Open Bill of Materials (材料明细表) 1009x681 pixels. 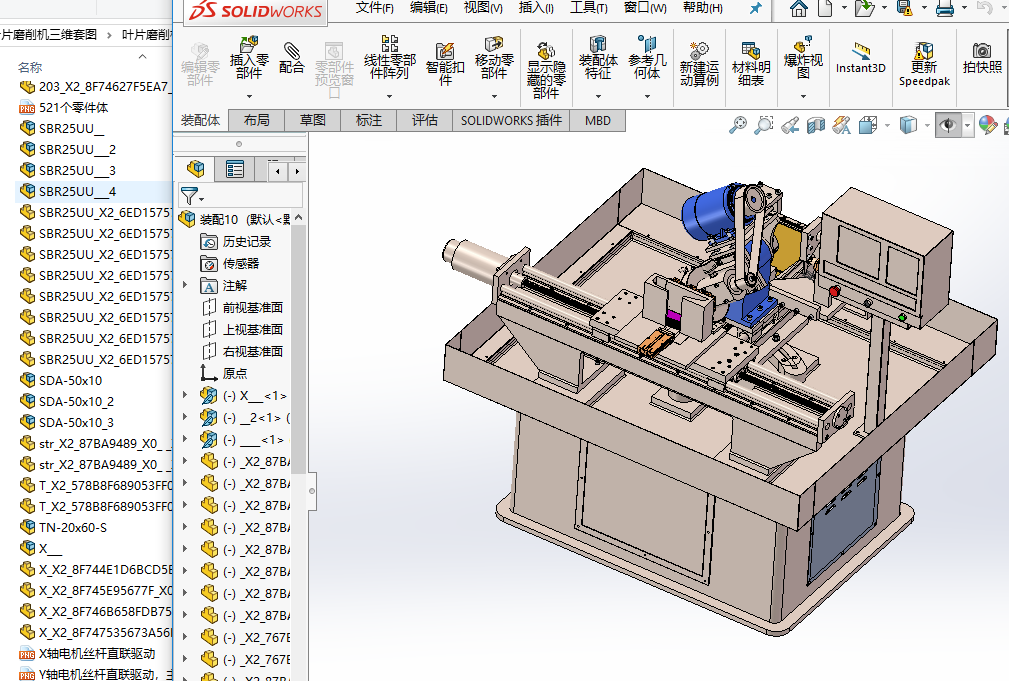pyautogui.click(x=751, y=64)
